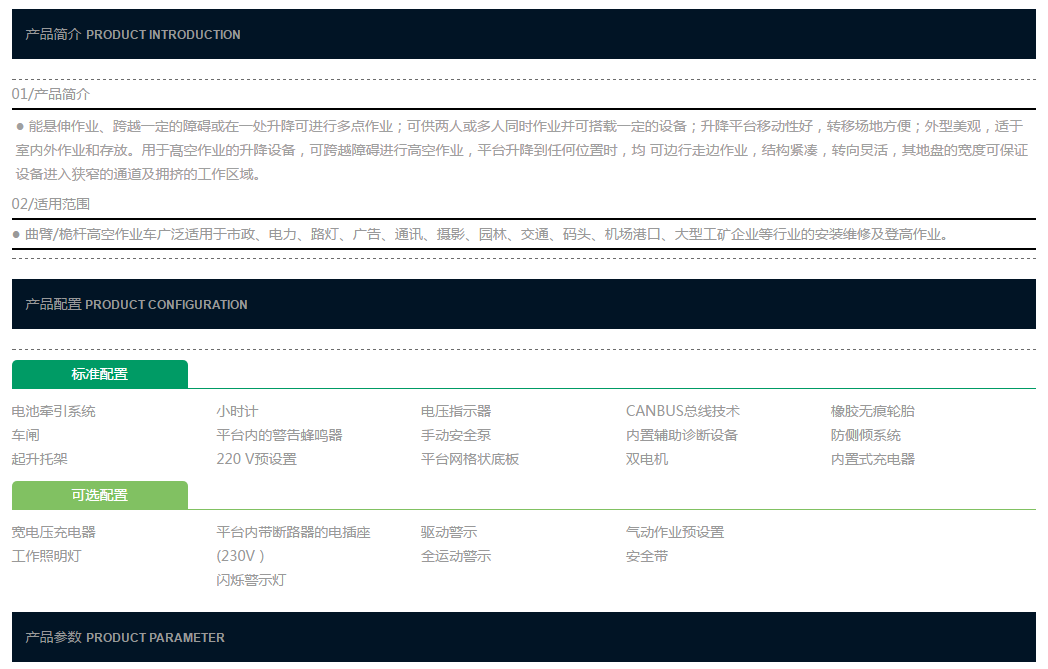Click the 产品简介 PRODUCT INTRODUCTION header

pyautogui.click(x=133, y=34)
